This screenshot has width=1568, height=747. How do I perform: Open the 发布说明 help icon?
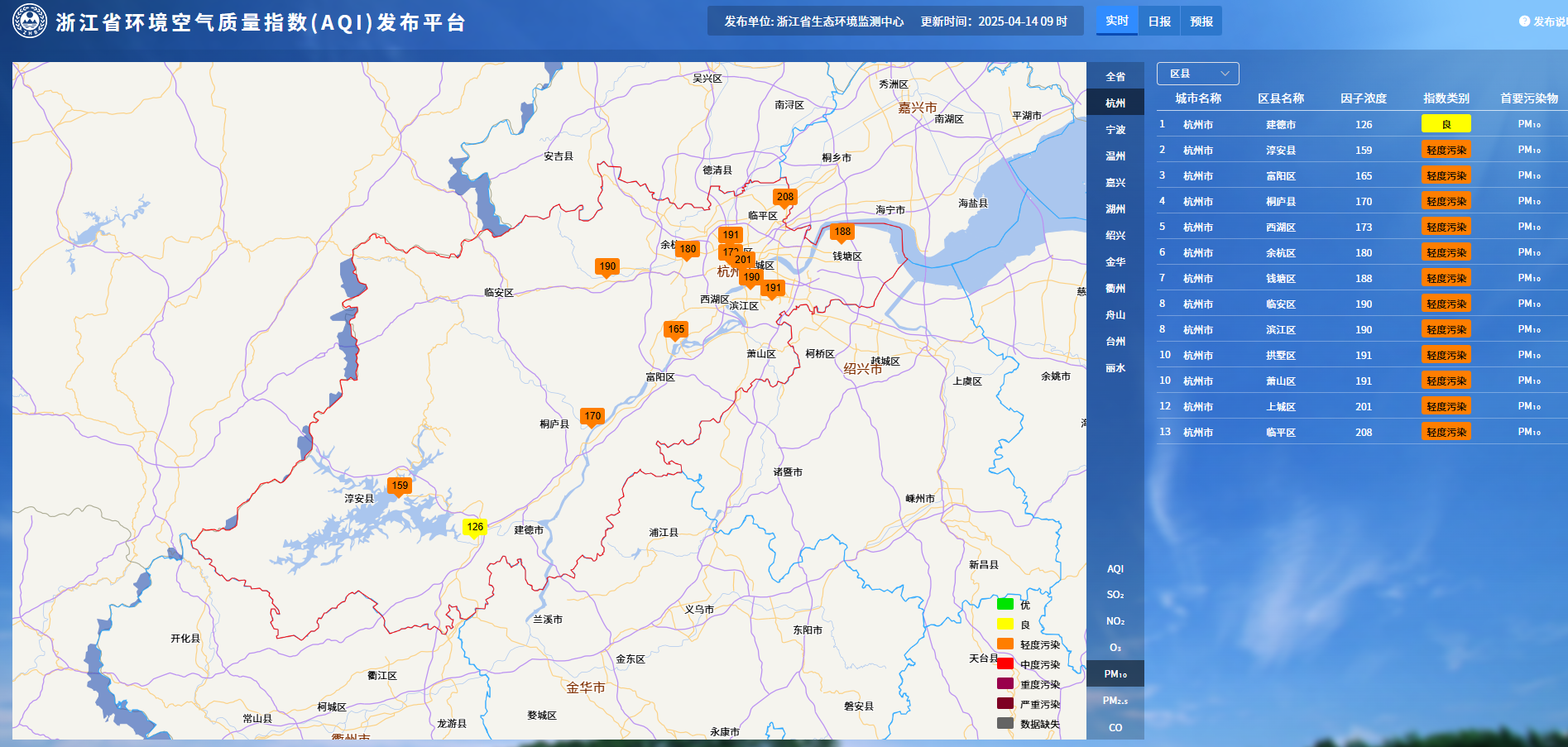click(1524, 22)
